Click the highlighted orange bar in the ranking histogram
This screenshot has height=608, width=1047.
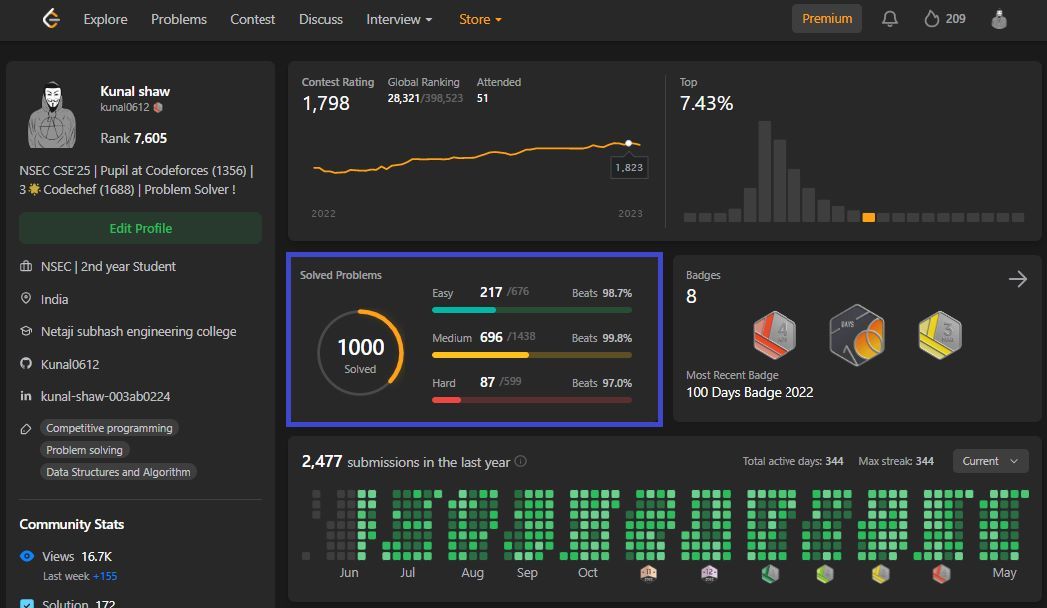(x=869, y=217)
